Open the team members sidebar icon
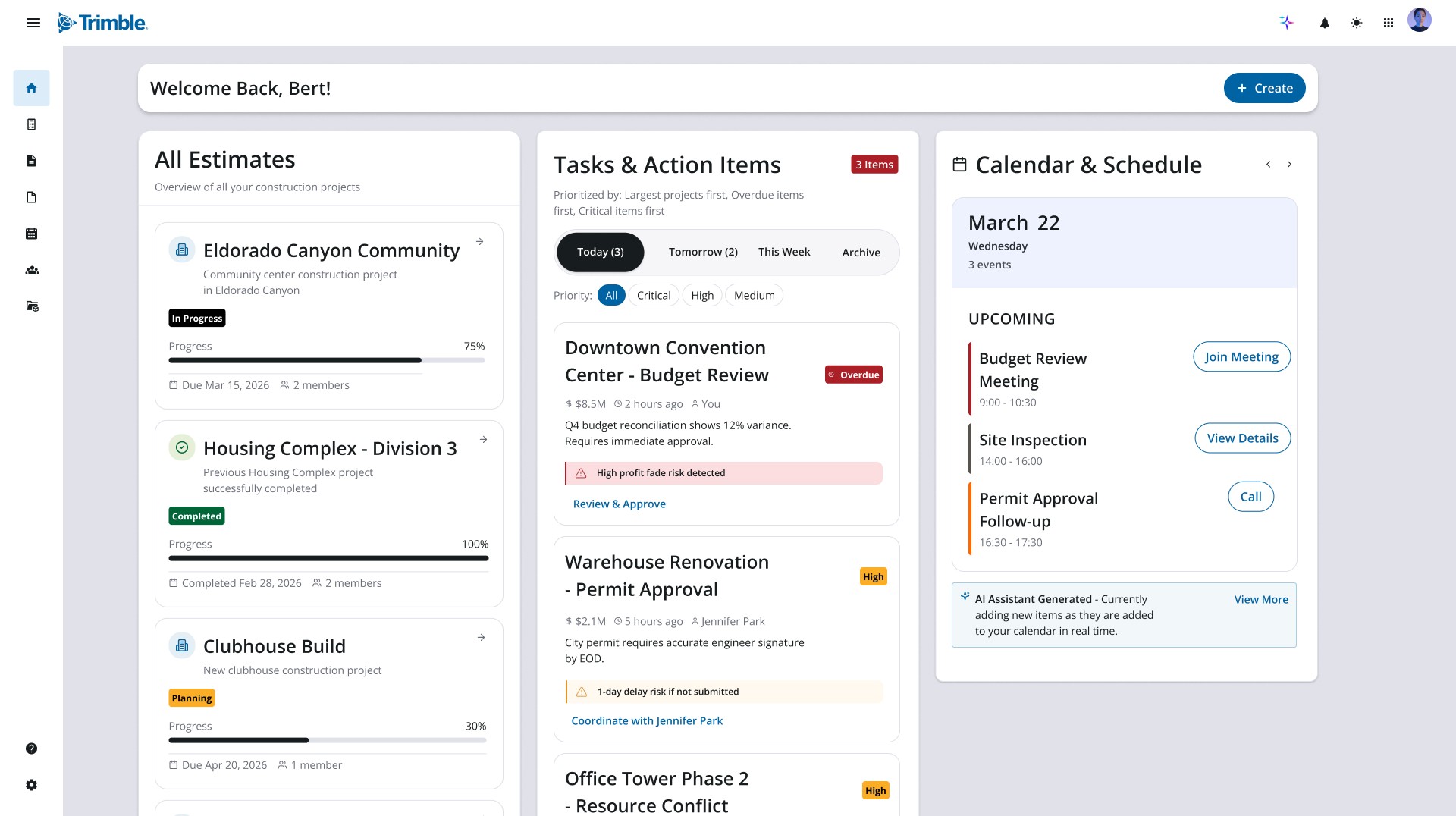1456x816 pixels. click(32, 270)
